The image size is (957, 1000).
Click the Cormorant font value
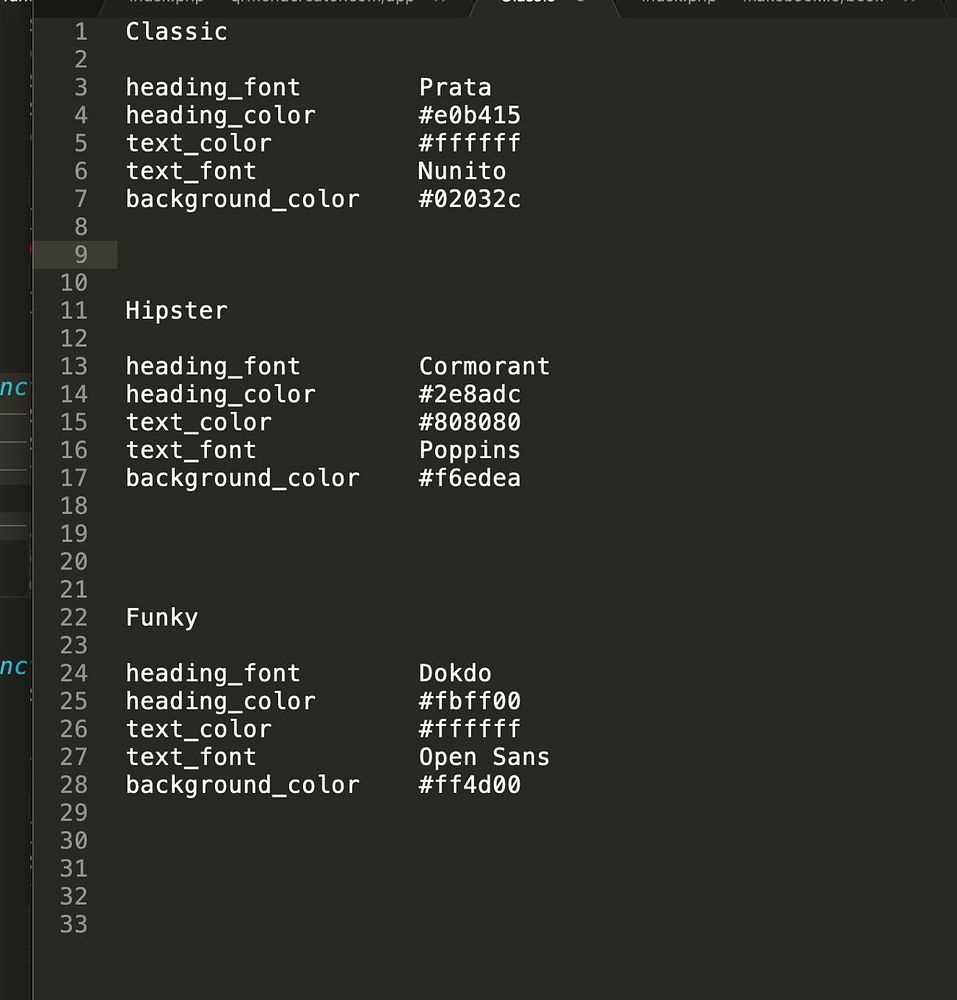(484, 366)
